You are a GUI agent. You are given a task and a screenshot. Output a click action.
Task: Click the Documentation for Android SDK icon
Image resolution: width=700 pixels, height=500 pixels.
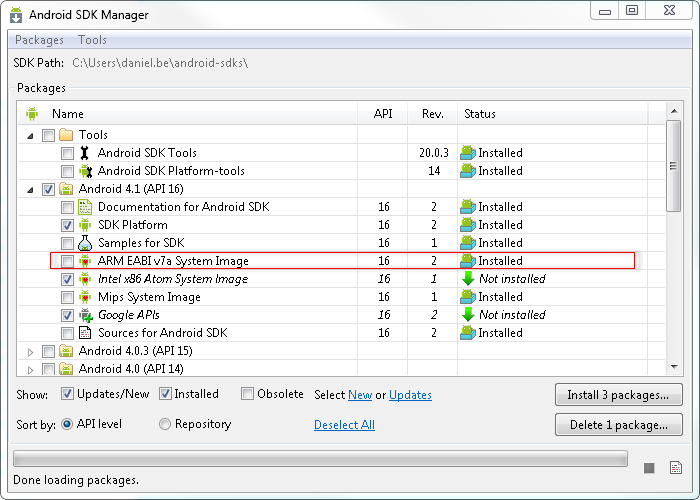tap(85, 207)
